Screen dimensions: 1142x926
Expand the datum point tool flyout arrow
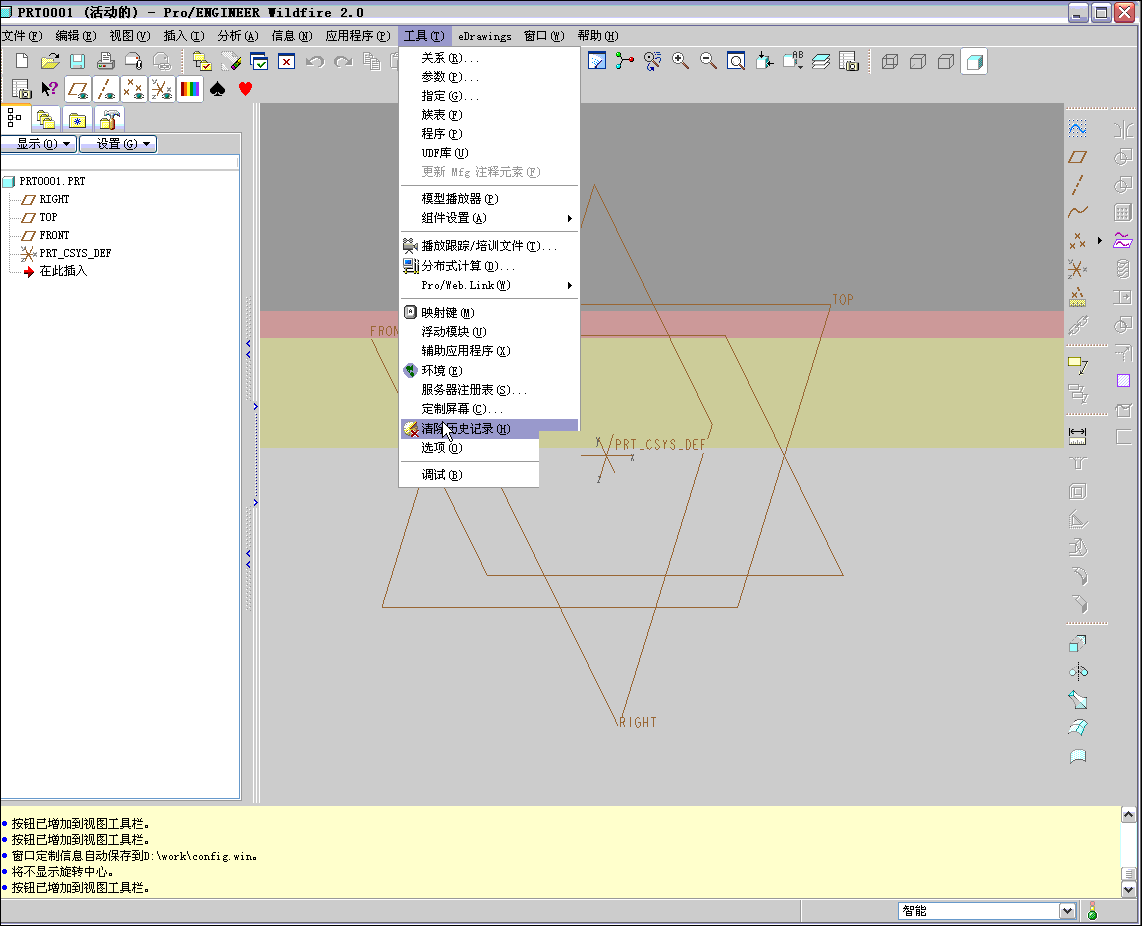pos(1100,240)
